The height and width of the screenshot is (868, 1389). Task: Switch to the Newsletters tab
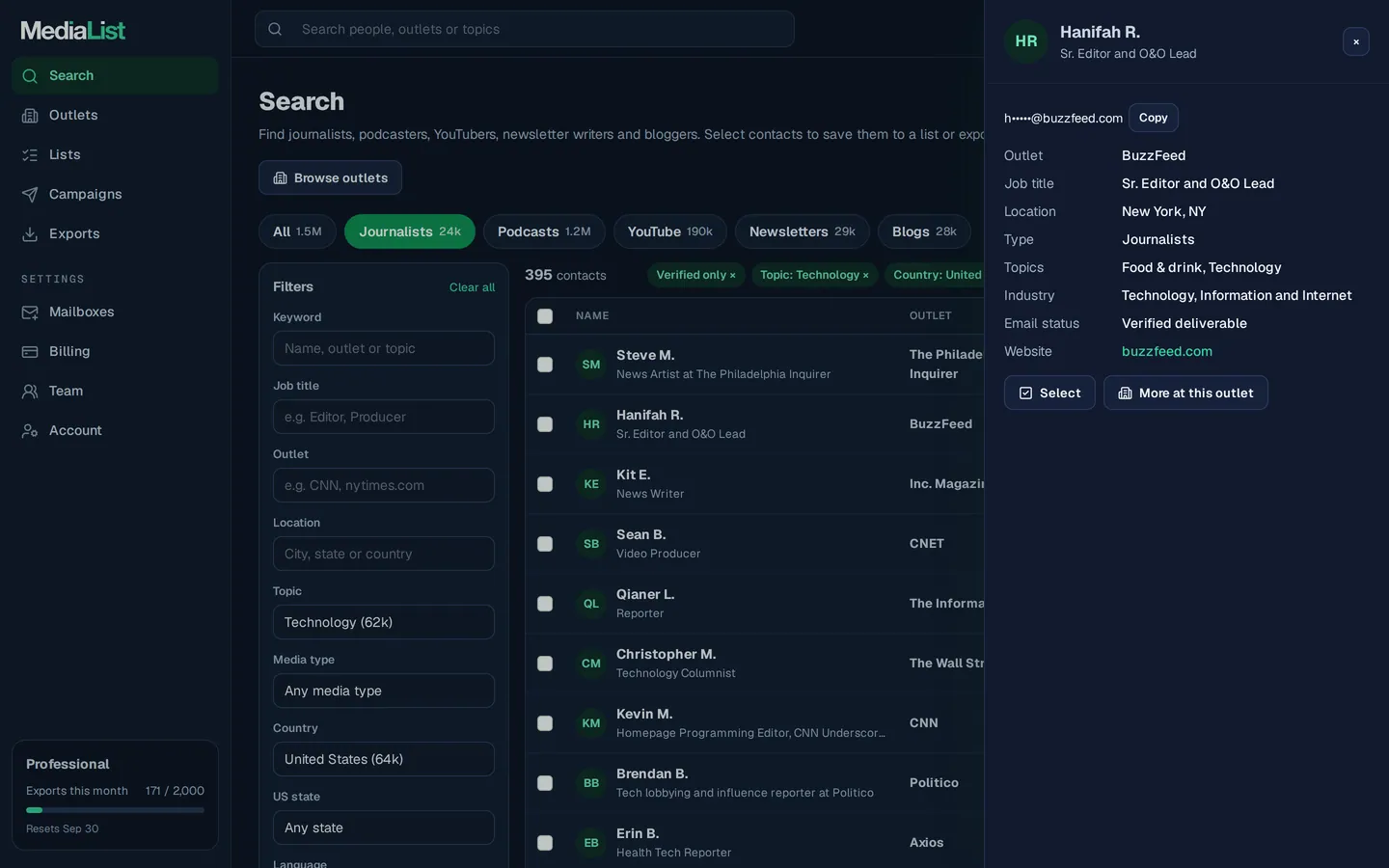pos(803,231)
